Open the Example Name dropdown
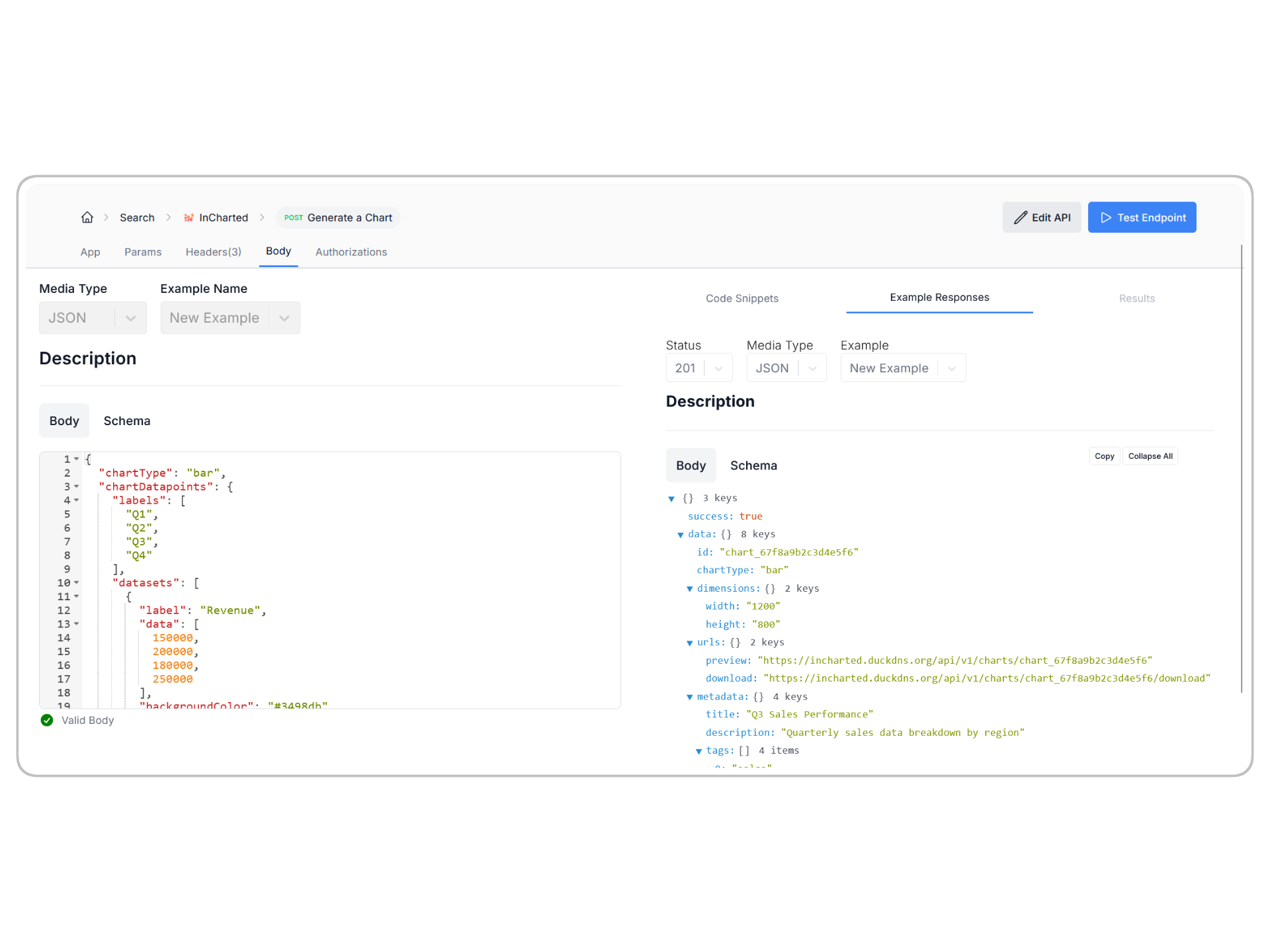1270x952 pixels. coord(230,318)
